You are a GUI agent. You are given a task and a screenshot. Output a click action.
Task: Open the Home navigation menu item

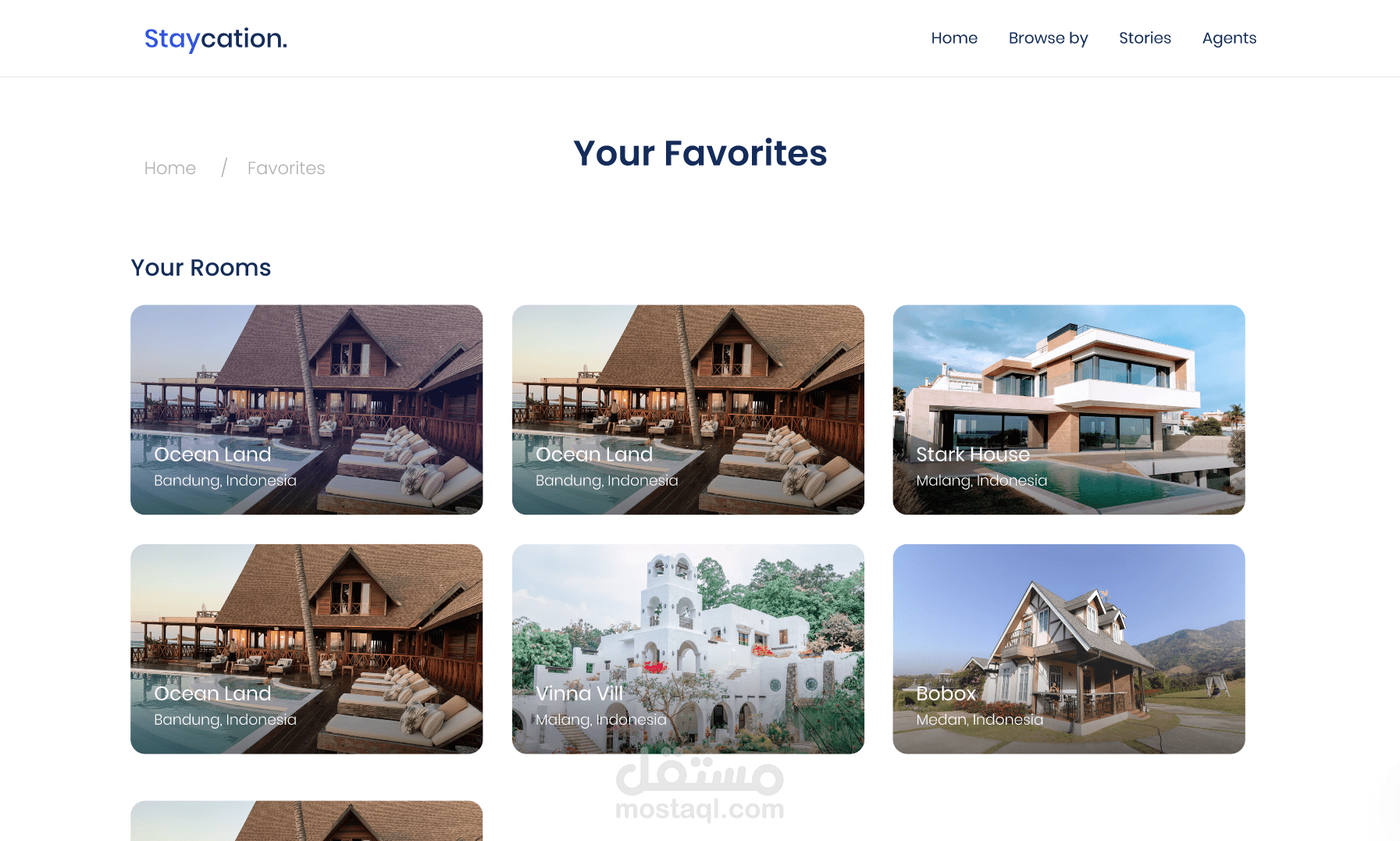click(x=954, y=38)
